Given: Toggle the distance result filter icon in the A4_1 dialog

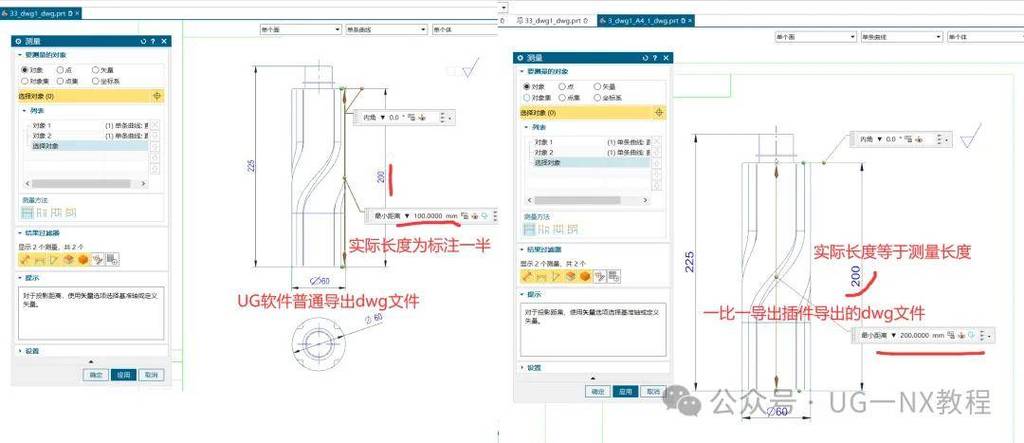Looking at the screenshot, I should (528, 276).
